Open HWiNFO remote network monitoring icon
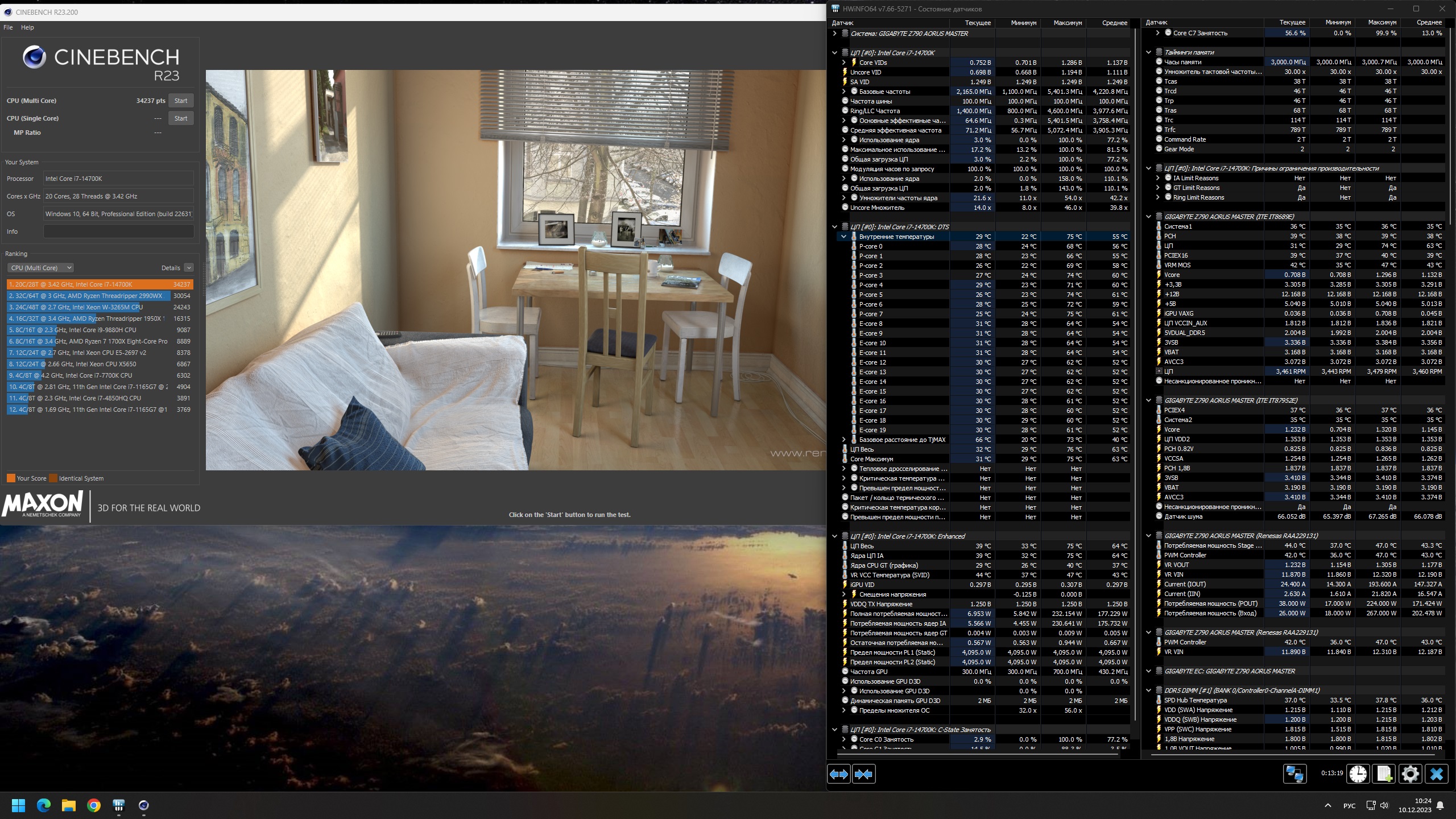The height and width of the screenshot is (819, 1456). 1295,774
